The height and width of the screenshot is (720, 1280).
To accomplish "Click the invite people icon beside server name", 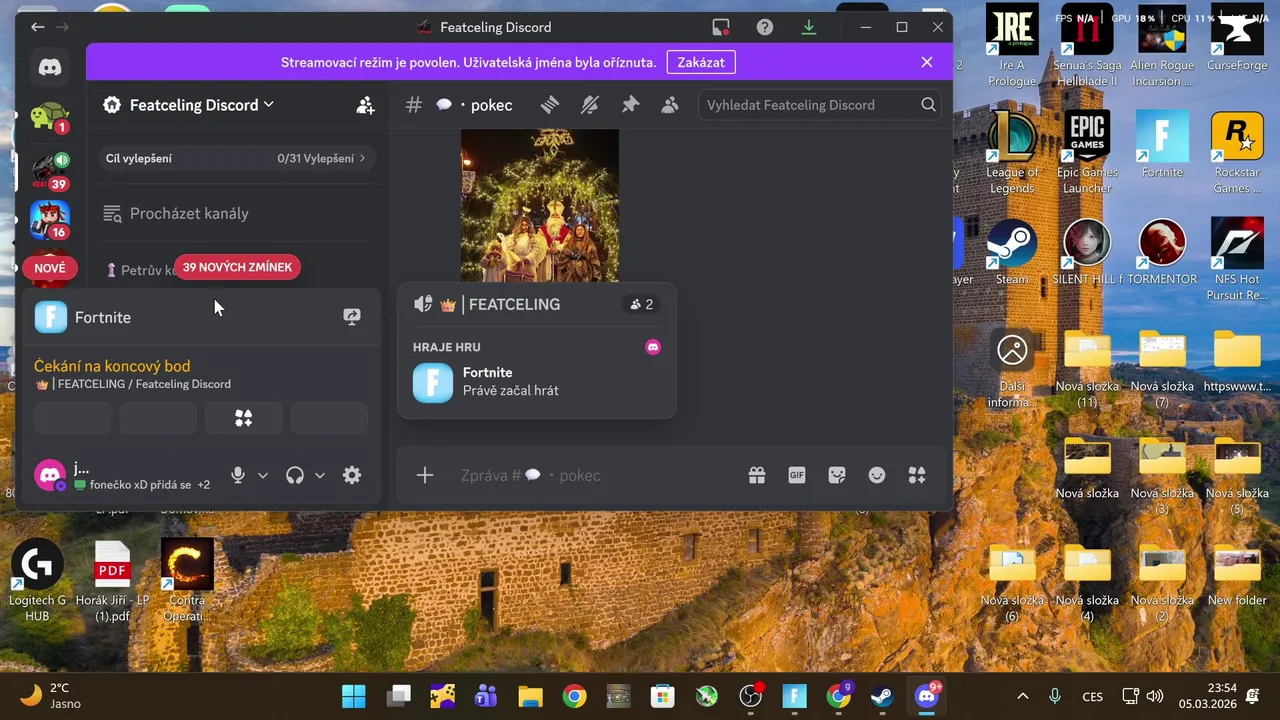I will pos(365,105).
